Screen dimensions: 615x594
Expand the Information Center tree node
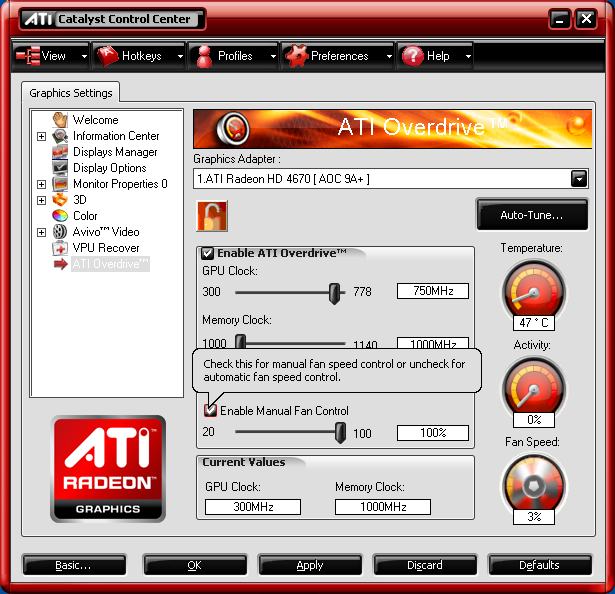tap(41, 136)
